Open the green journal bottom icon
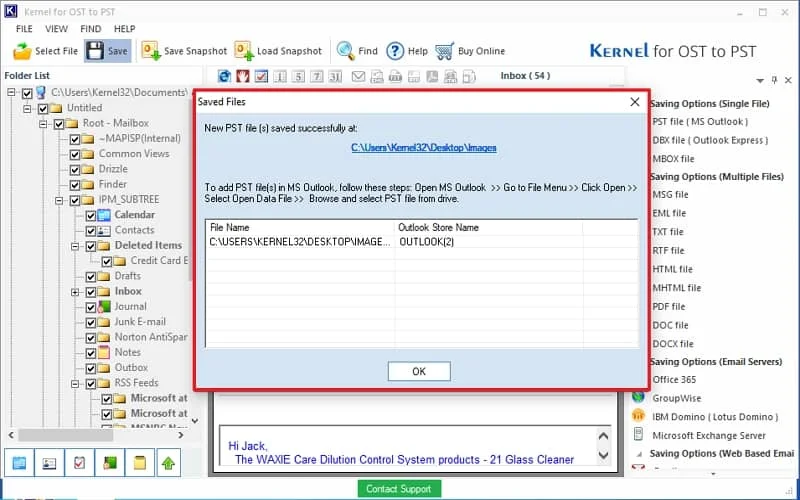This screenshot has height=500, width=800. (109, 463)
